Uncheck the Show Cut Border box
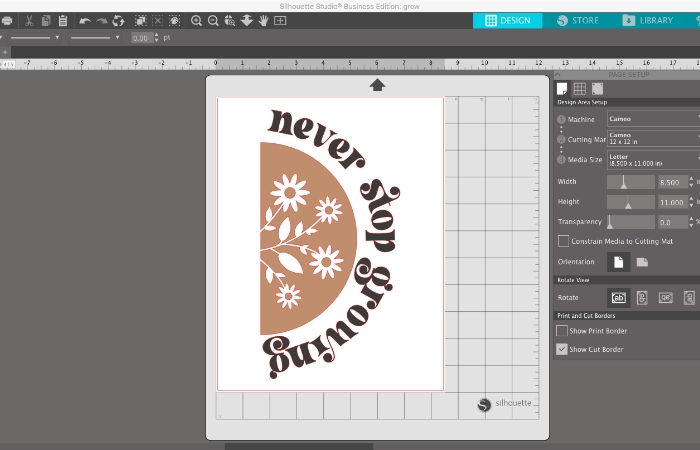700x450 pixels. click(x=563, y=349)
